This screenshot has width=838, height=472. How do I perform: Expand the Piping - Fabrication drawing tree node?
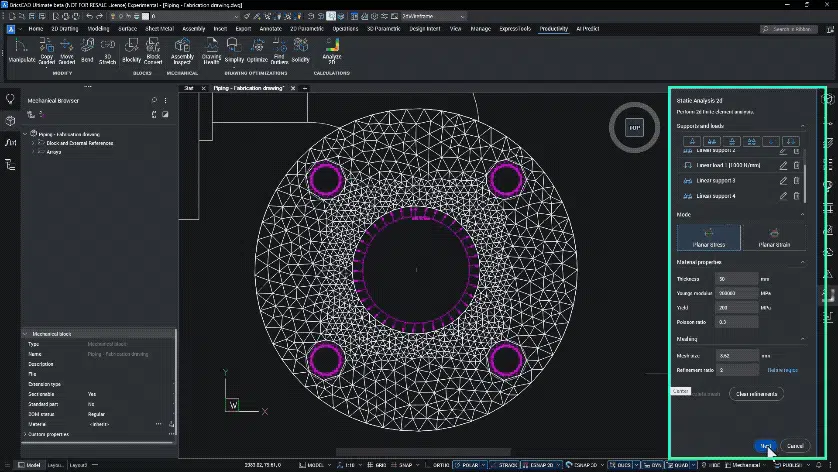[x=27, y=133]
